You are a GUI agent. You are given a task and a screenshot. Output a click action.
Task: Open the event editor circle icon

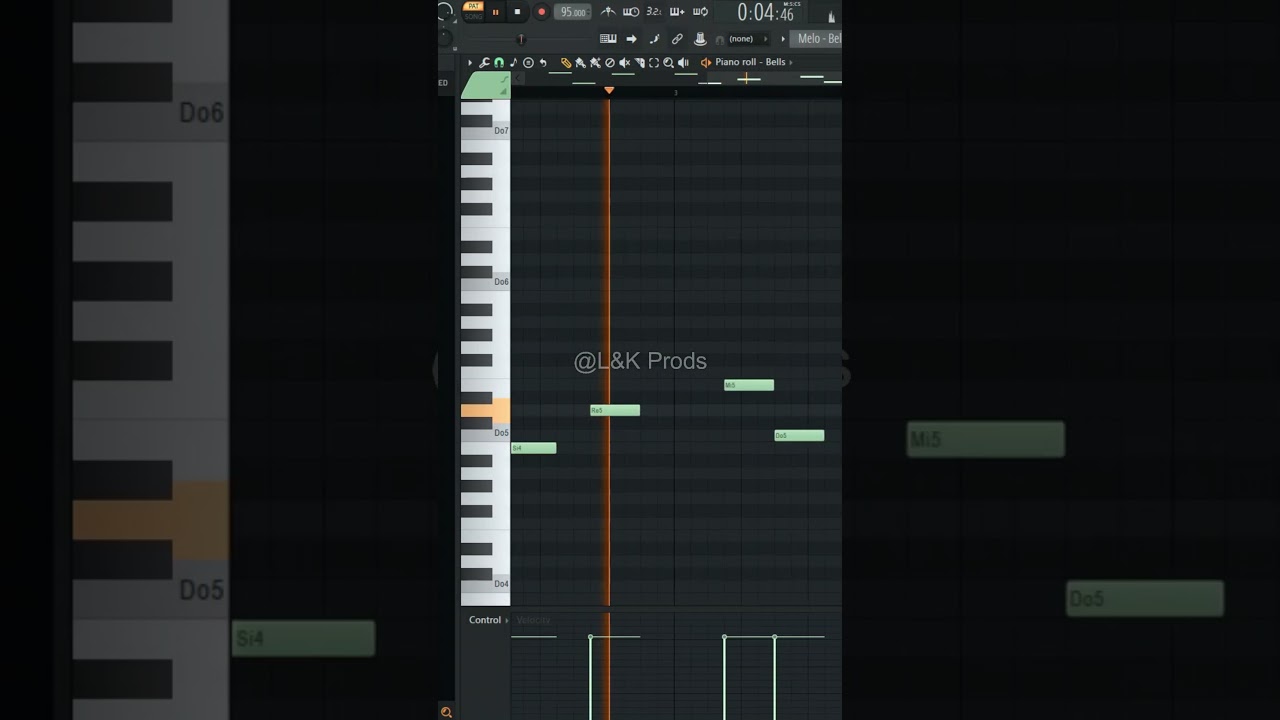point(528,62)
